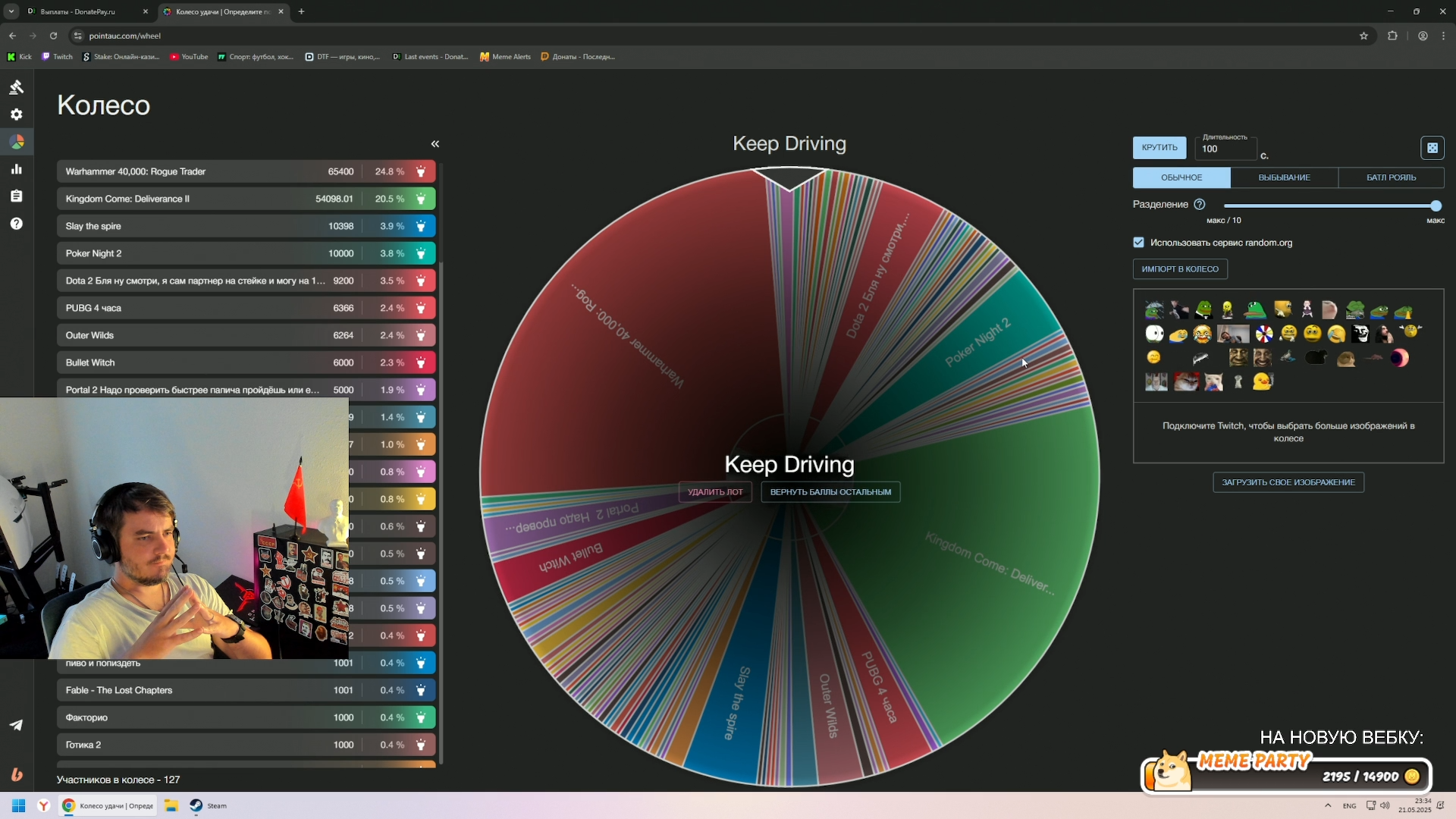Pick the Pepe in tuxedo emote
Screen dimensions: 1456x819
(1203, 309)
